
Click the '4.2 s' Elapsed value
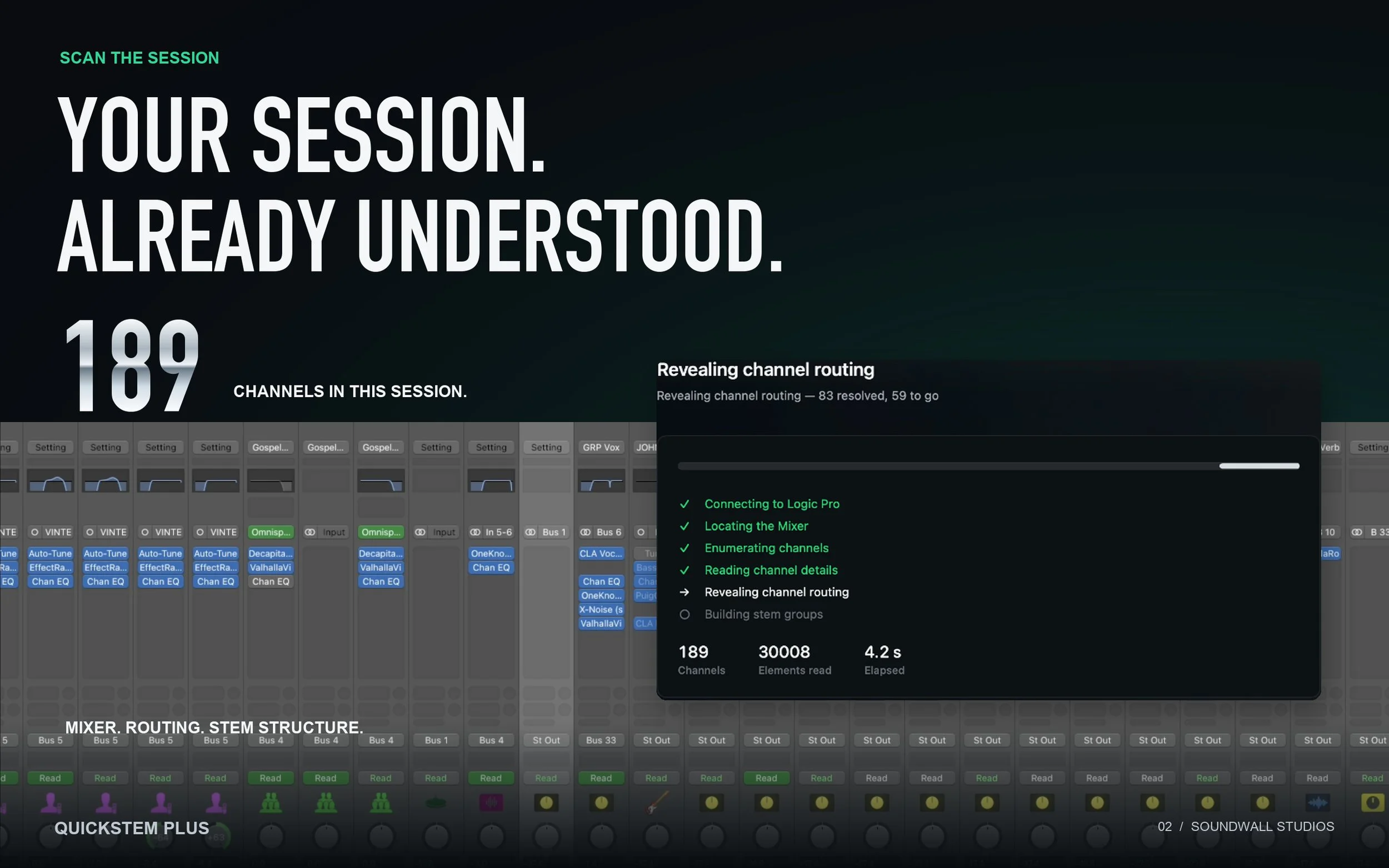tap(882, 652)
